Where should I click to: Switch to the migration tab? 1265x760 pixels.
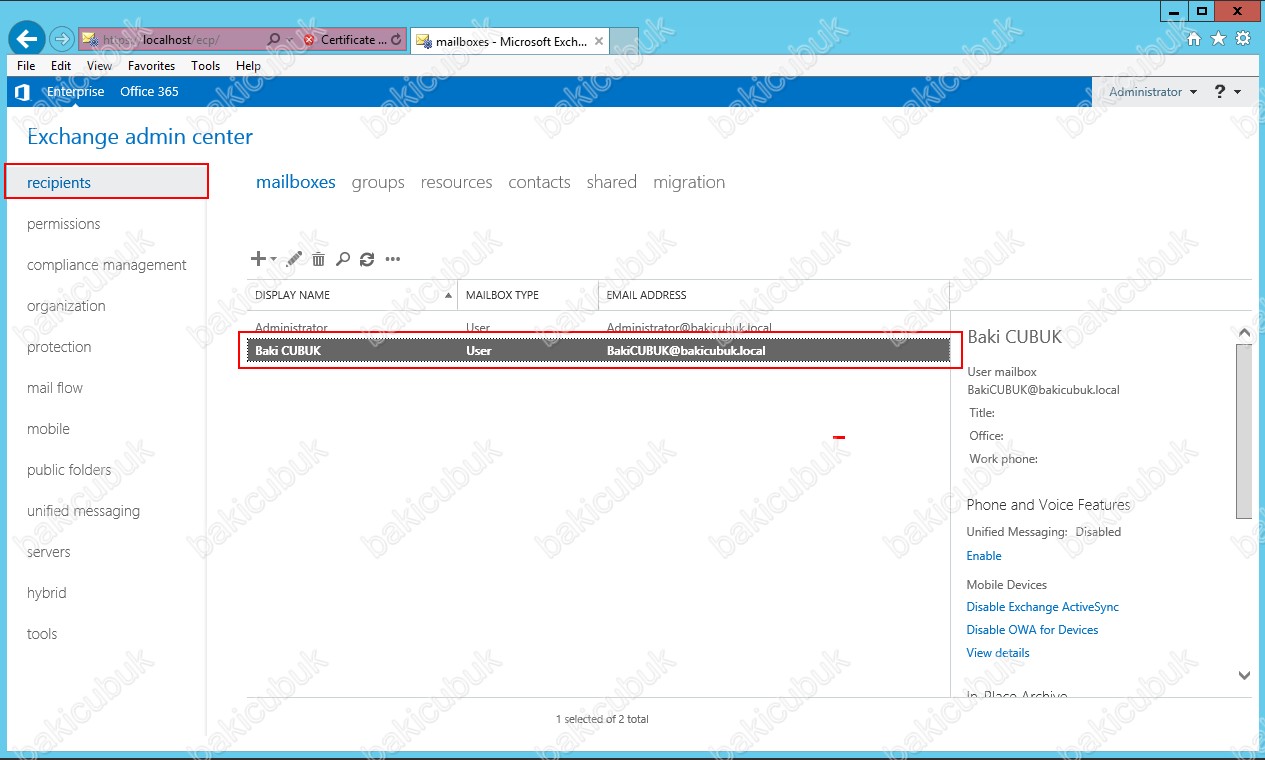tap(689, 182)
